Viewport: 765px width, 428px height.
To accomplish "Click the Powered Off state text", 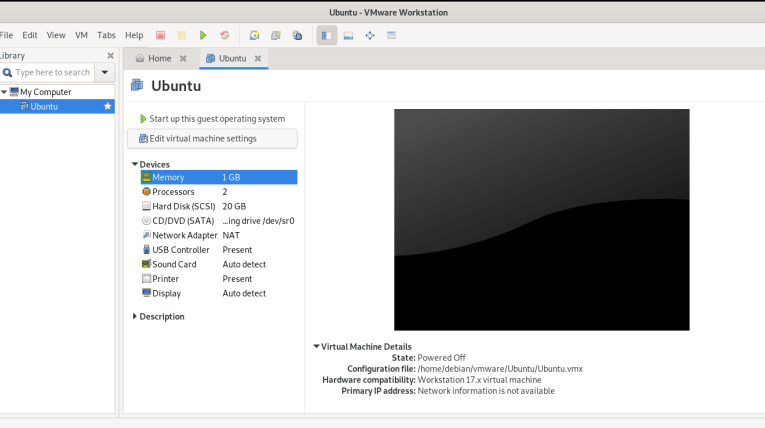I will 442,358.
